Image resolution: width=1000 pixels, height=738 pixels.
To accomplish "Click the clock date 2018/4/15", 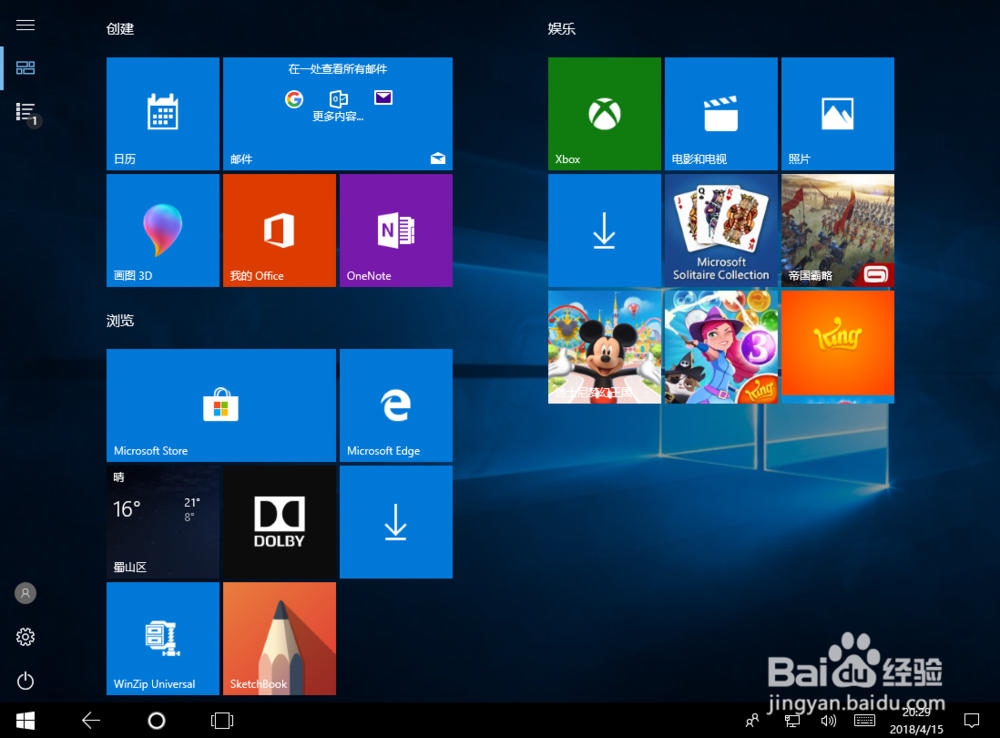I will coord(916,729).
